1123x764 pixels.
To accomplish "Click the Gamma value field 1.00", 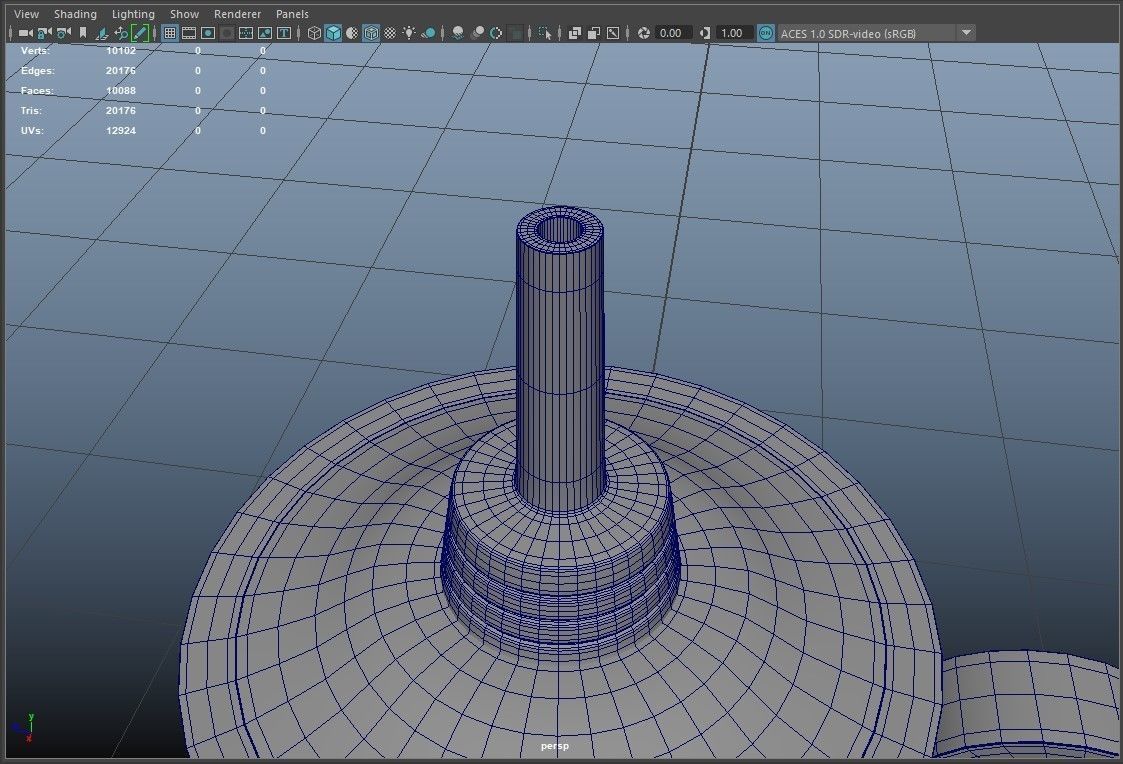I will [x=734, y=33].
